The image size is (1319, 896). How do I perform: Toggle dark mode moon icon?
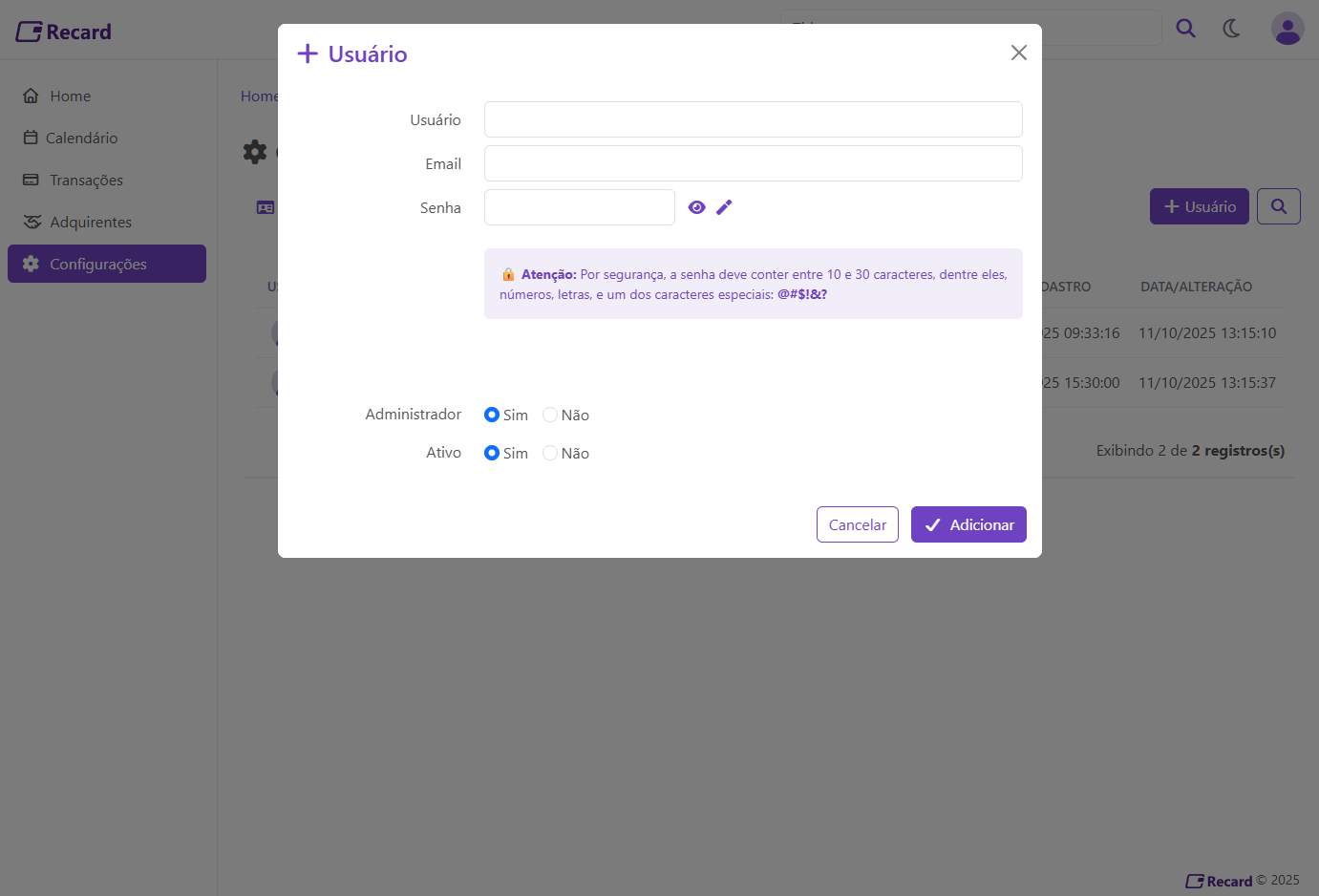coord(1232,29)
